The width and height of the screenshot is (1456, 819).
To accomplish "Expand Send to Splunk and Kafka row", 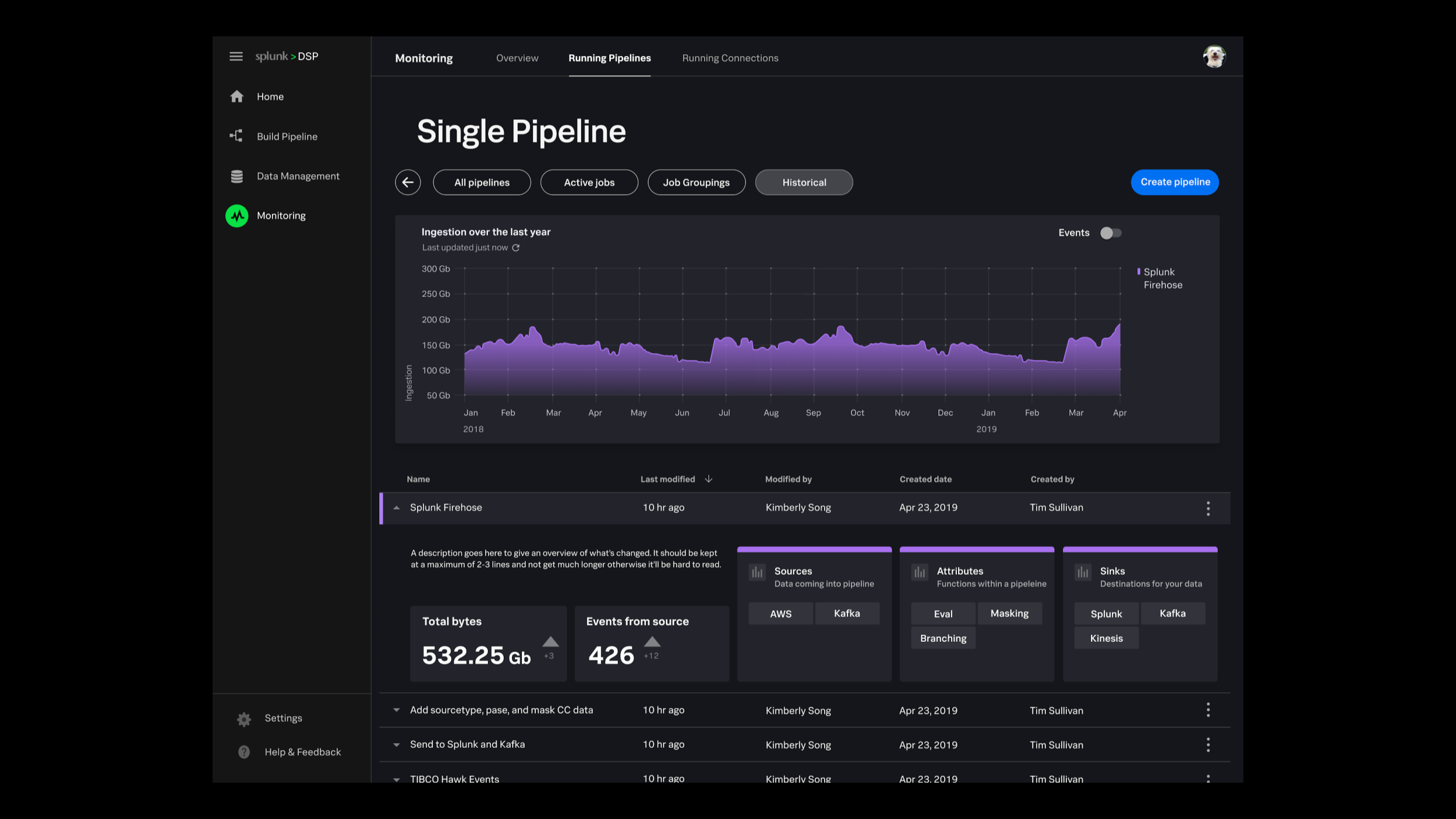I will coord(397,744).
